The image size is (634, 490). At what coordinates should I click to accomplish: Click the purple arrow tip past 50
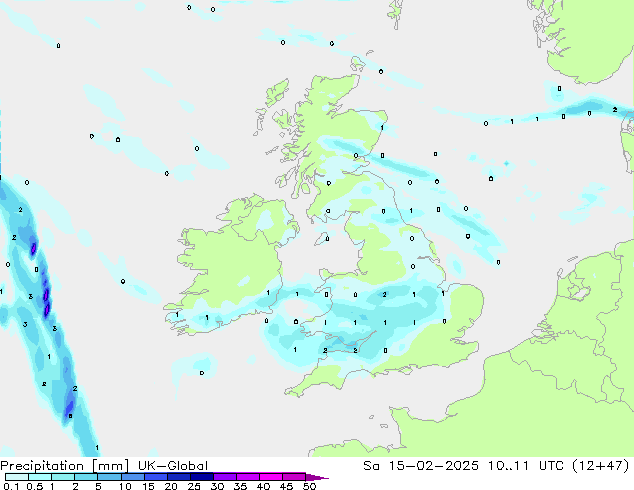pos(317,477)
